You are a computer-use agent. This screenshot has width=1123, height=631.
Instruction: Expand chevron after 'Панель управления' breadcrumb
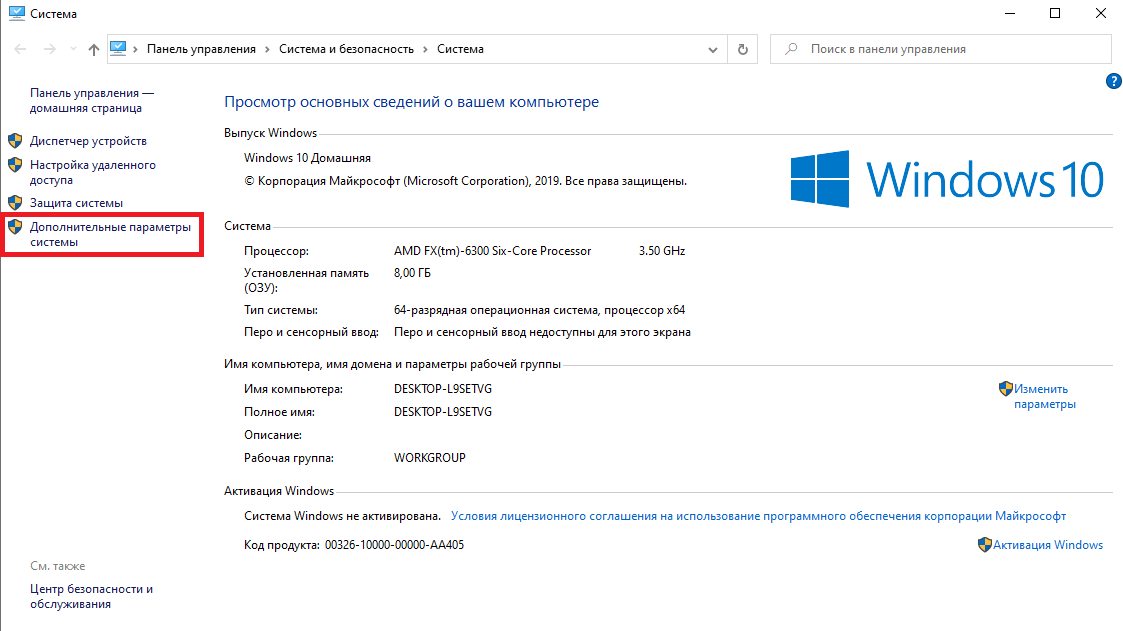(x=267, y=49)
